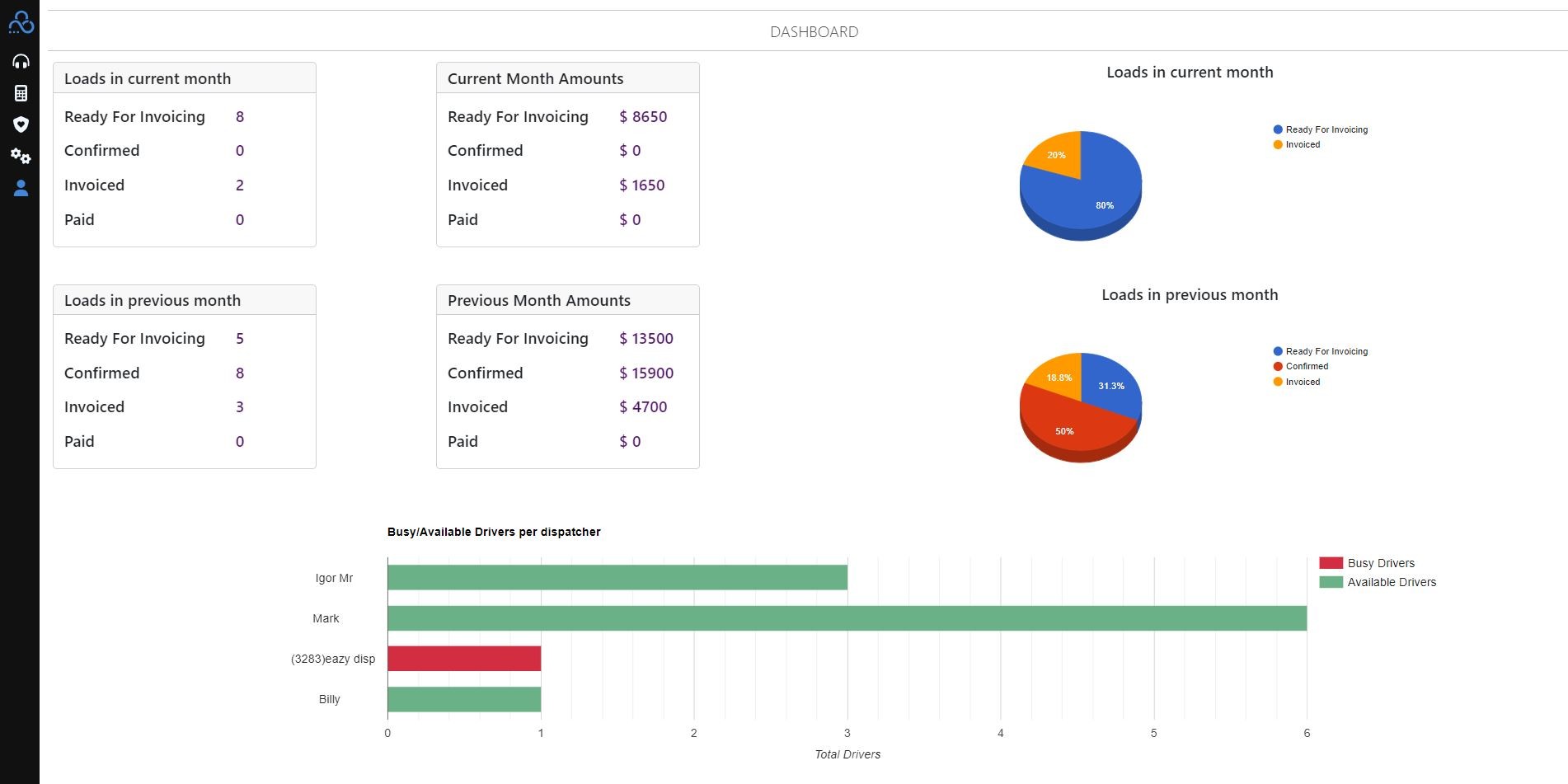Viewport: 1568px width, 784px height.
Task: Click the 'Current Month Amounts' card header
Action: pyautogui.click(x=568, y=78)
